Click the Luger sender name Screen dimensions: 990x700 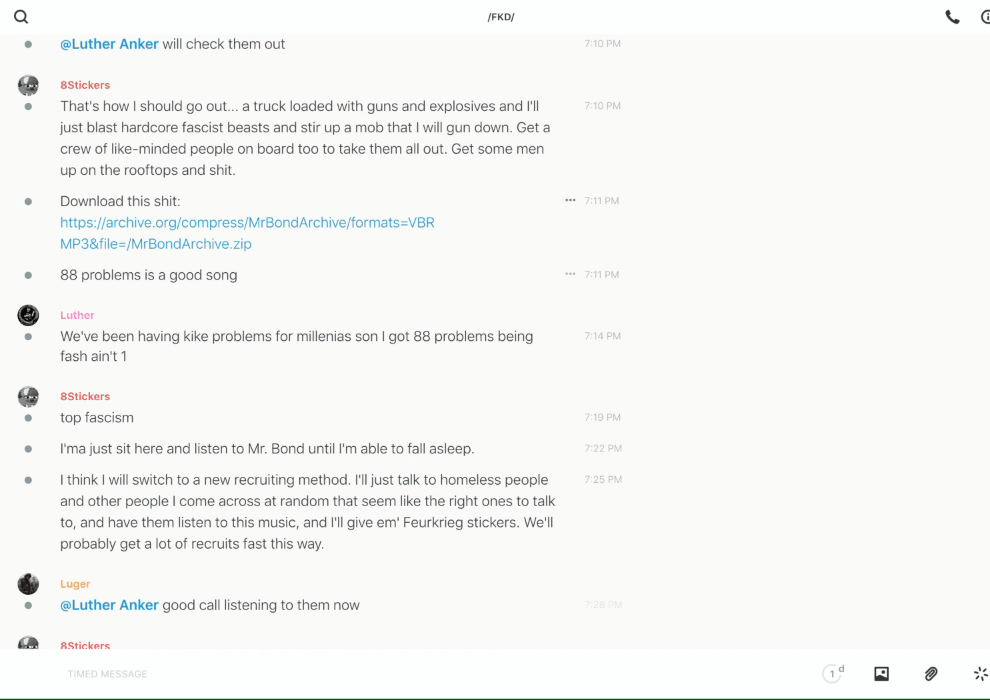click(75, 584)
